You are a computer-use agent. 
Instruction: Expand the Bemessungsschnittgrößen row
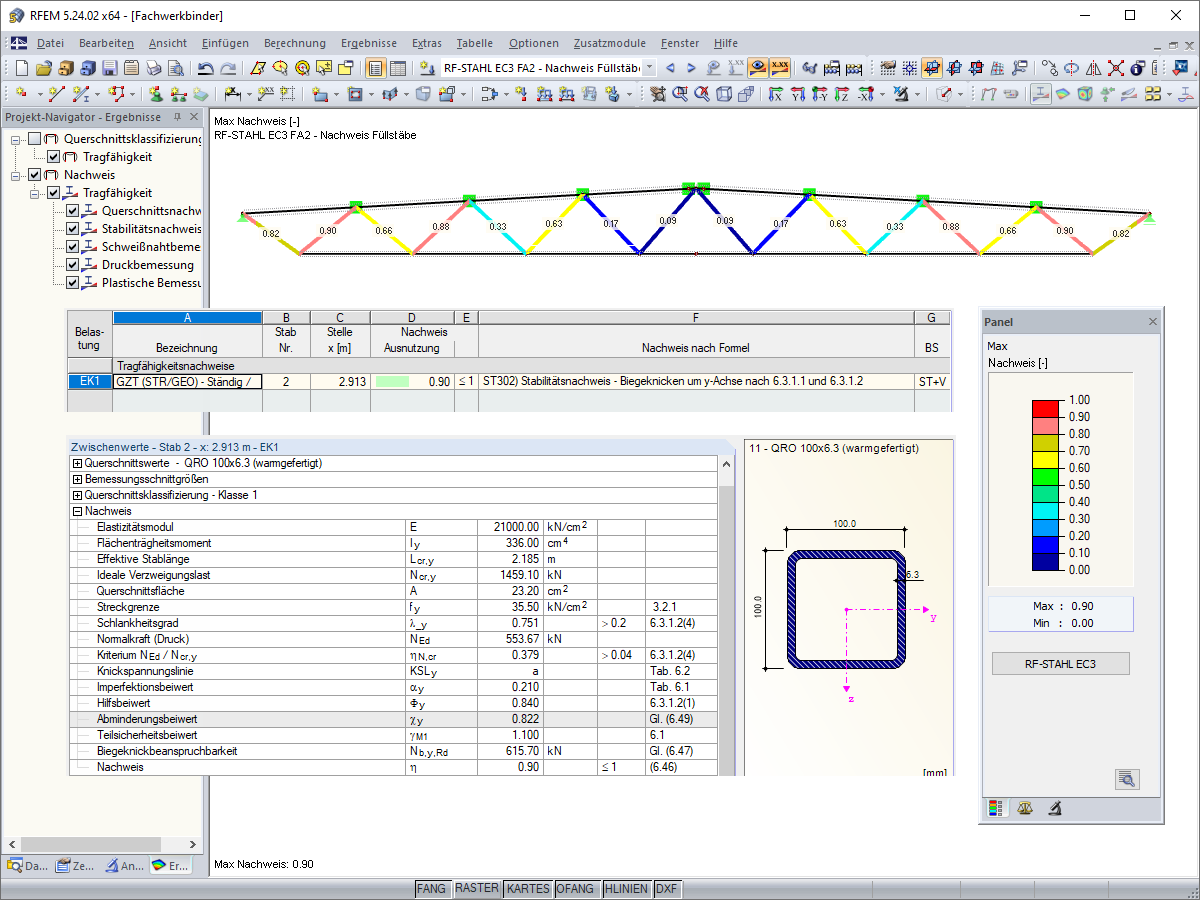pos(78,480)
